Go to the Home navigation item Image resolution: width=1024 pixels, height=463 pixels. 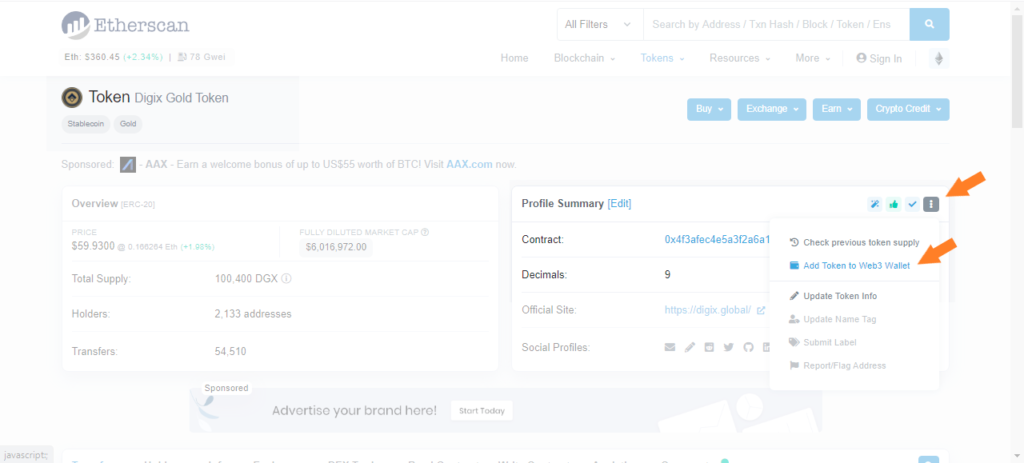tap(515, 58)
